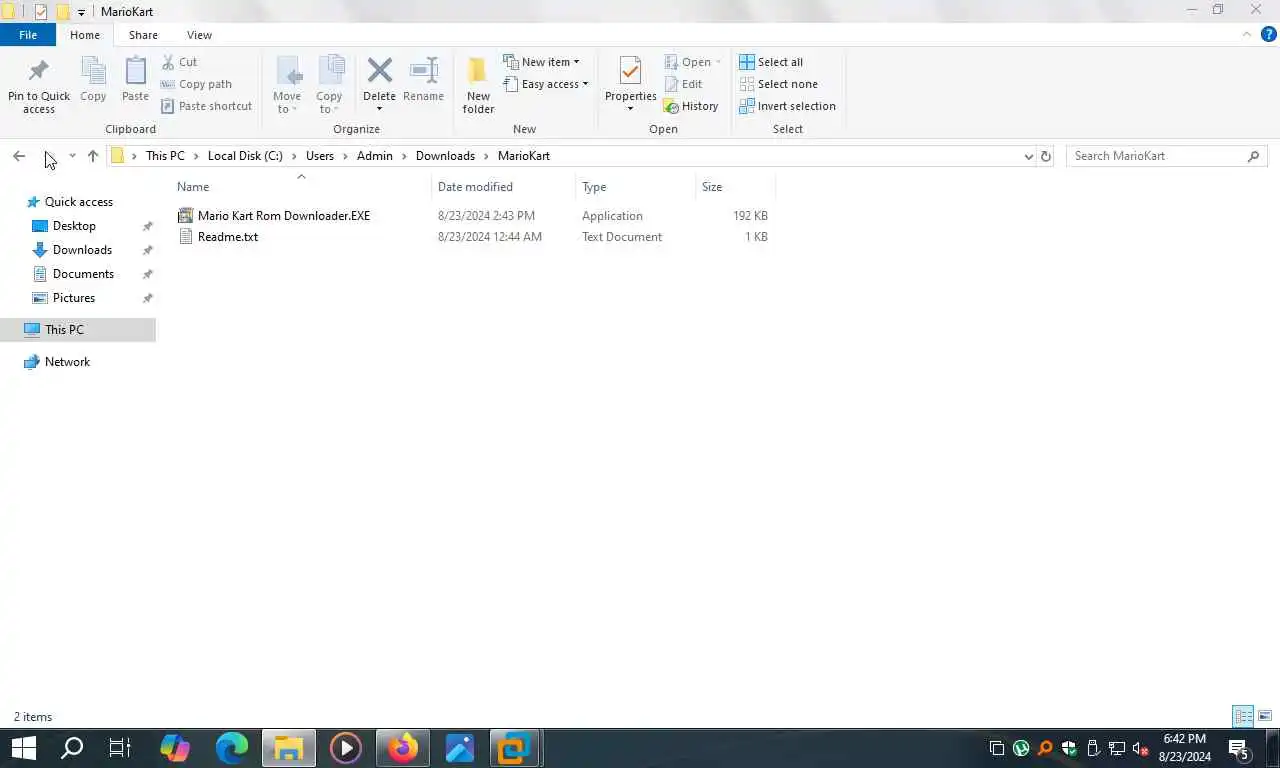1280x768 pixels.
Task: Select Mario Kart Rom Downloader.EXE file
Action: [x=284, y=216]
